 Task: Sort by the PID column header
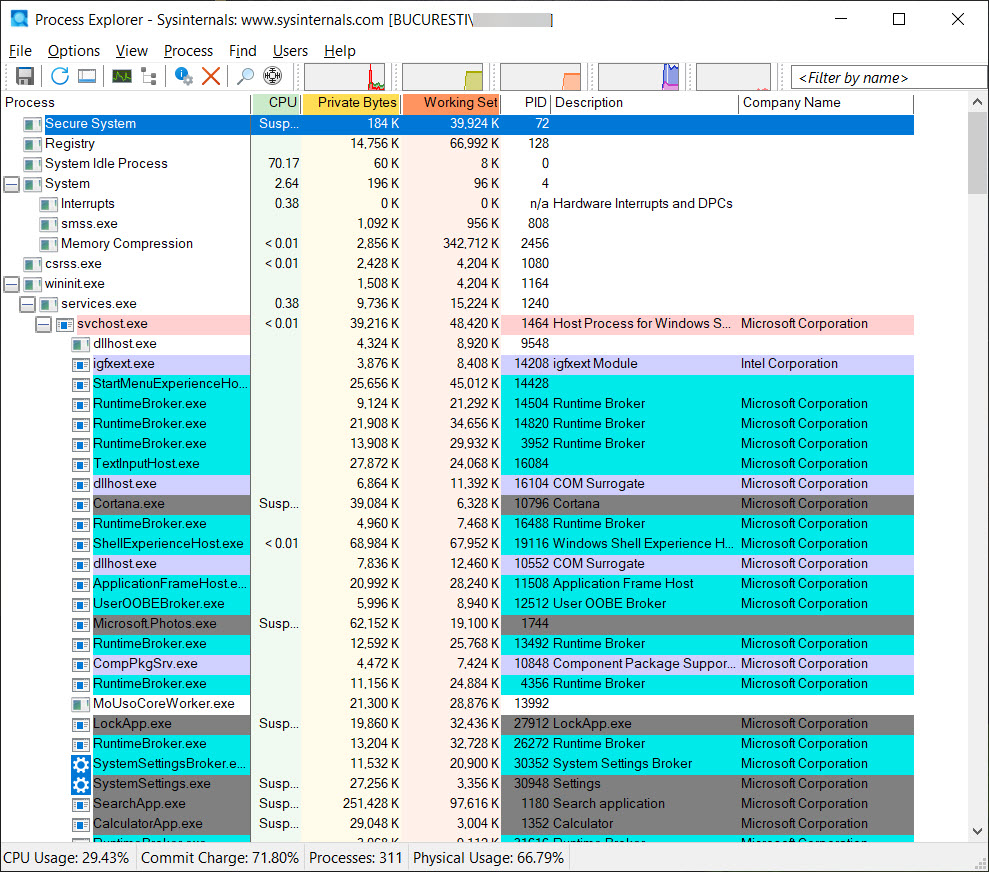tap(527, 103)
